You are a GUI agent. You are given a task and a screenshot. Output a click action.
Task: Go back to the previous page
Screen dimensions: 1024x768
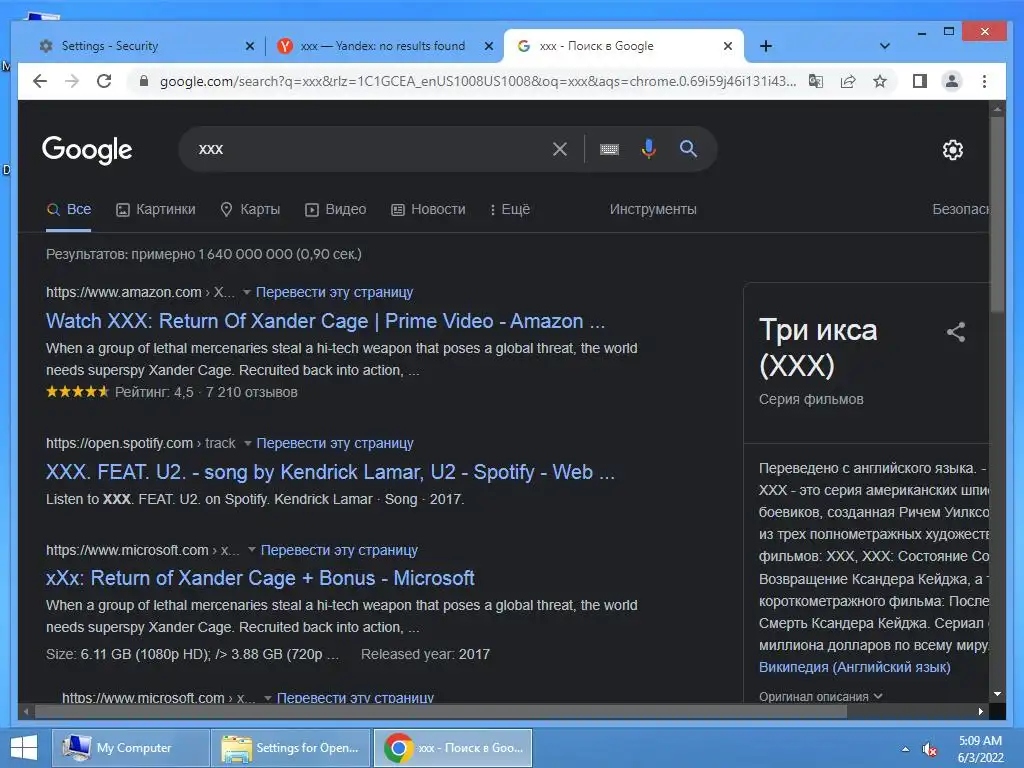40,81
